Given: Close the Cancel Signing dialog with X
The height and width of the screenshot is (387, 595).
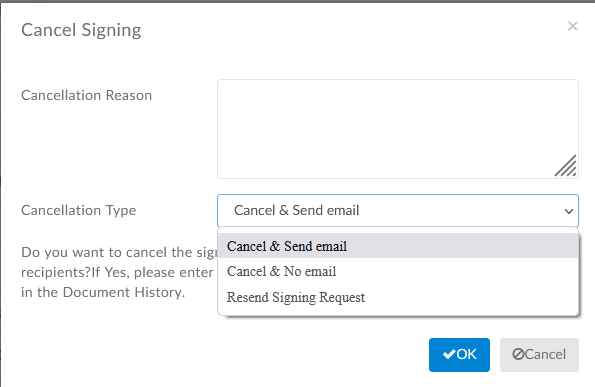Looking at the screenshot, I should (x=573, y=26).
